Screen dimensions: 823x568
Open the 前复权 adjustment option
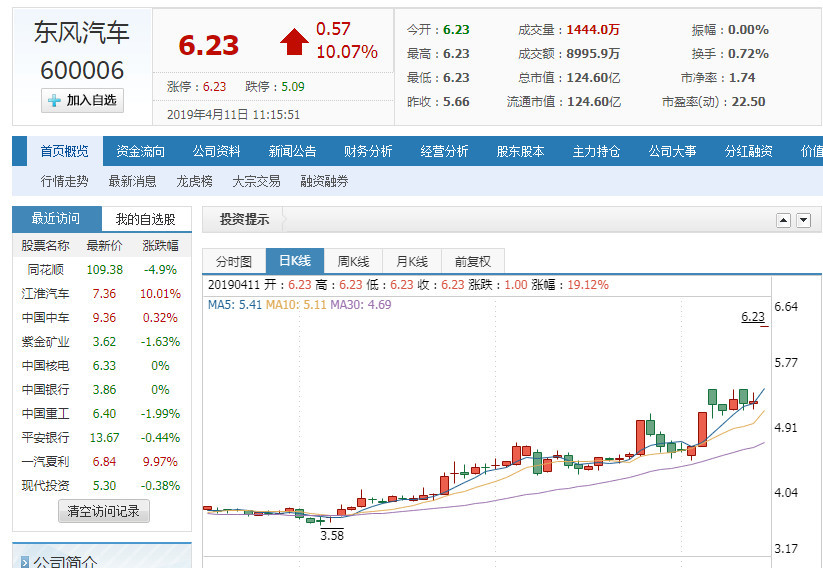[x=472, y=261]
